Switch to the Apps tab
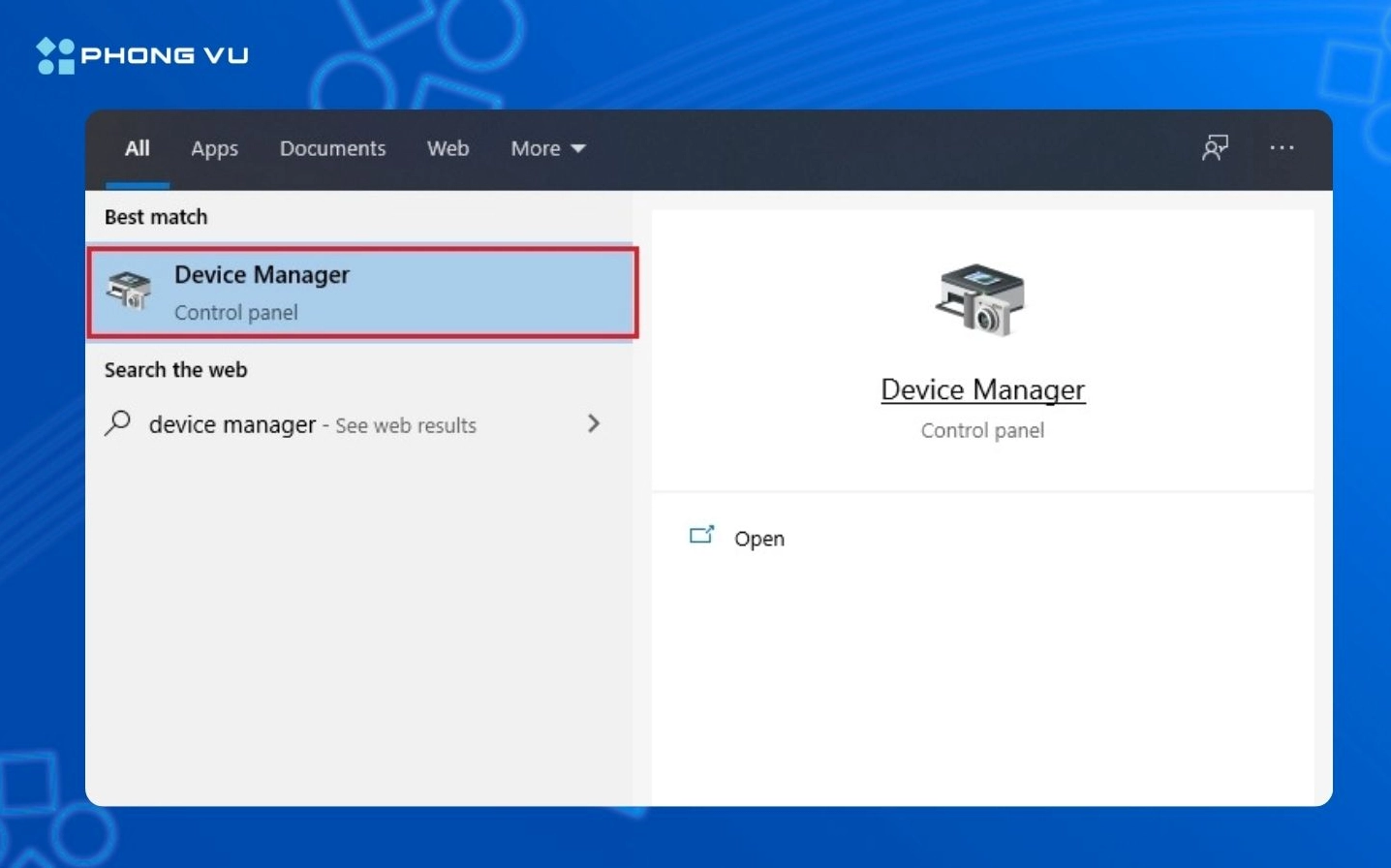 pos(214,149)
